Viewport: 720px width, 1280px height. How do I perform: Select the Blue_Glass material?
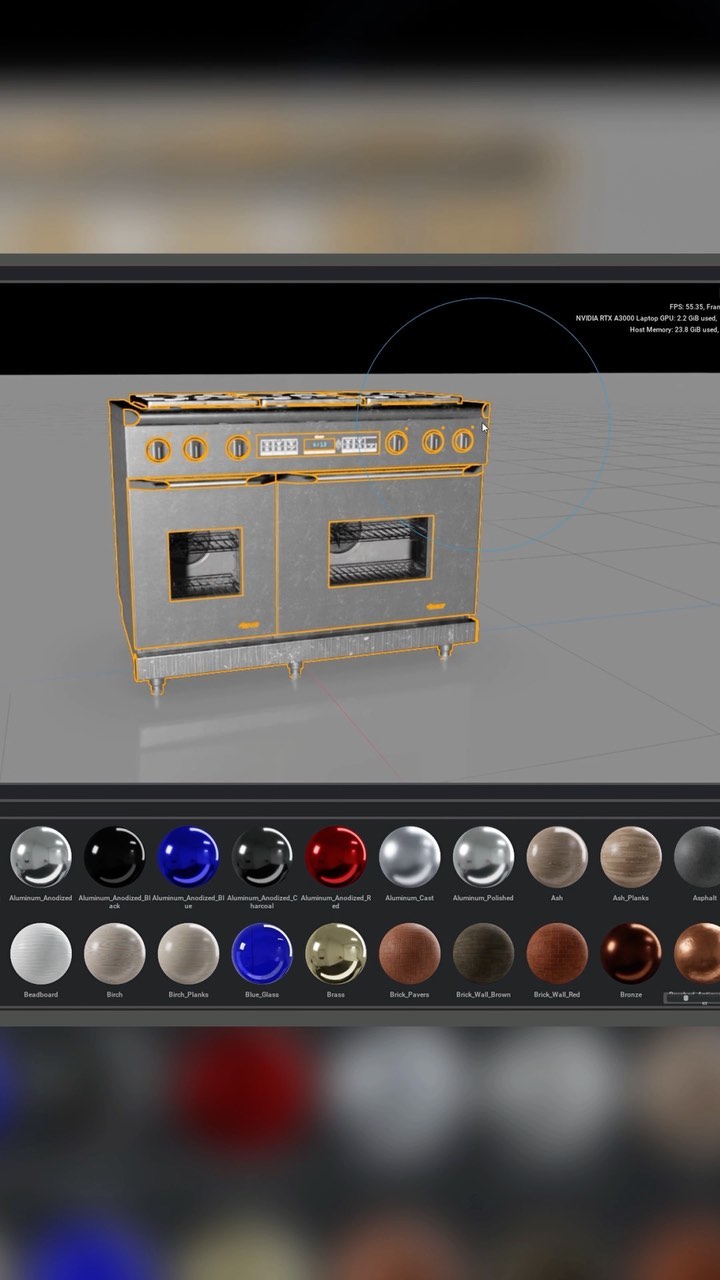[x=262, y=953]
